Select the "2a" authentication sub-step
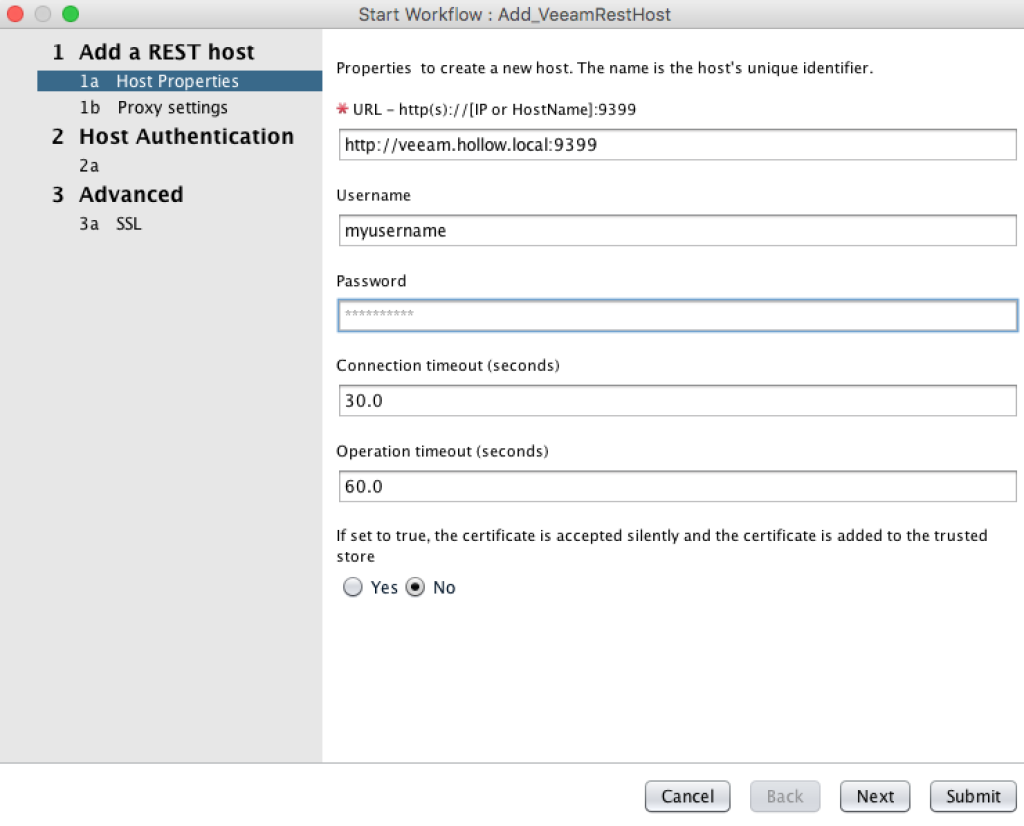The image size is (1024, 826). tap(90, 165)
